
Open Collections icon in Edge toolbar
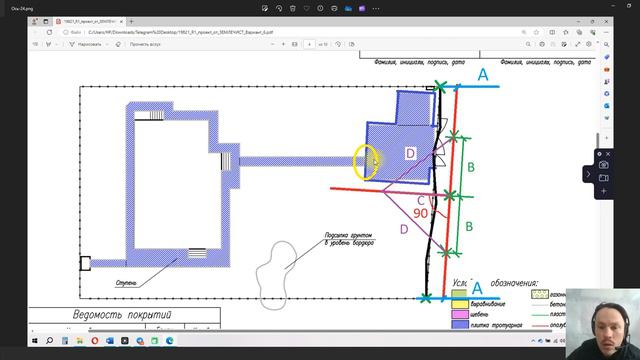pos(579,32)
